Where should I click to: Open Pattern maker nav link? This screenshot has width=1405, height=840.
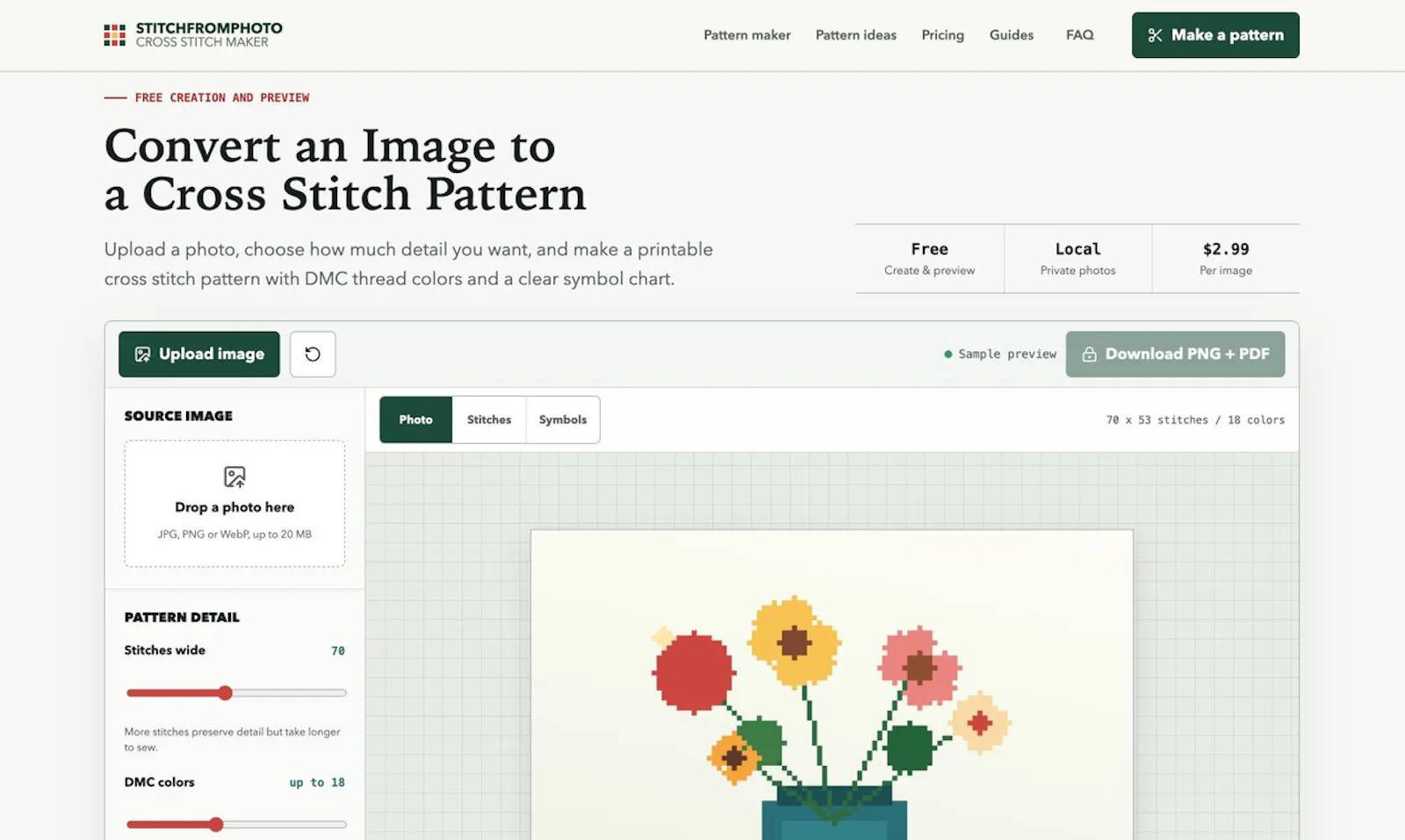pos(747,35)
